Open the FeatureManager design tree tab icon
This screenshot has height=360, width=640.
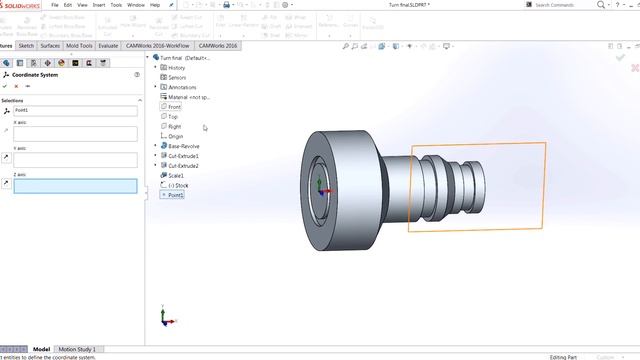[6, 63]
